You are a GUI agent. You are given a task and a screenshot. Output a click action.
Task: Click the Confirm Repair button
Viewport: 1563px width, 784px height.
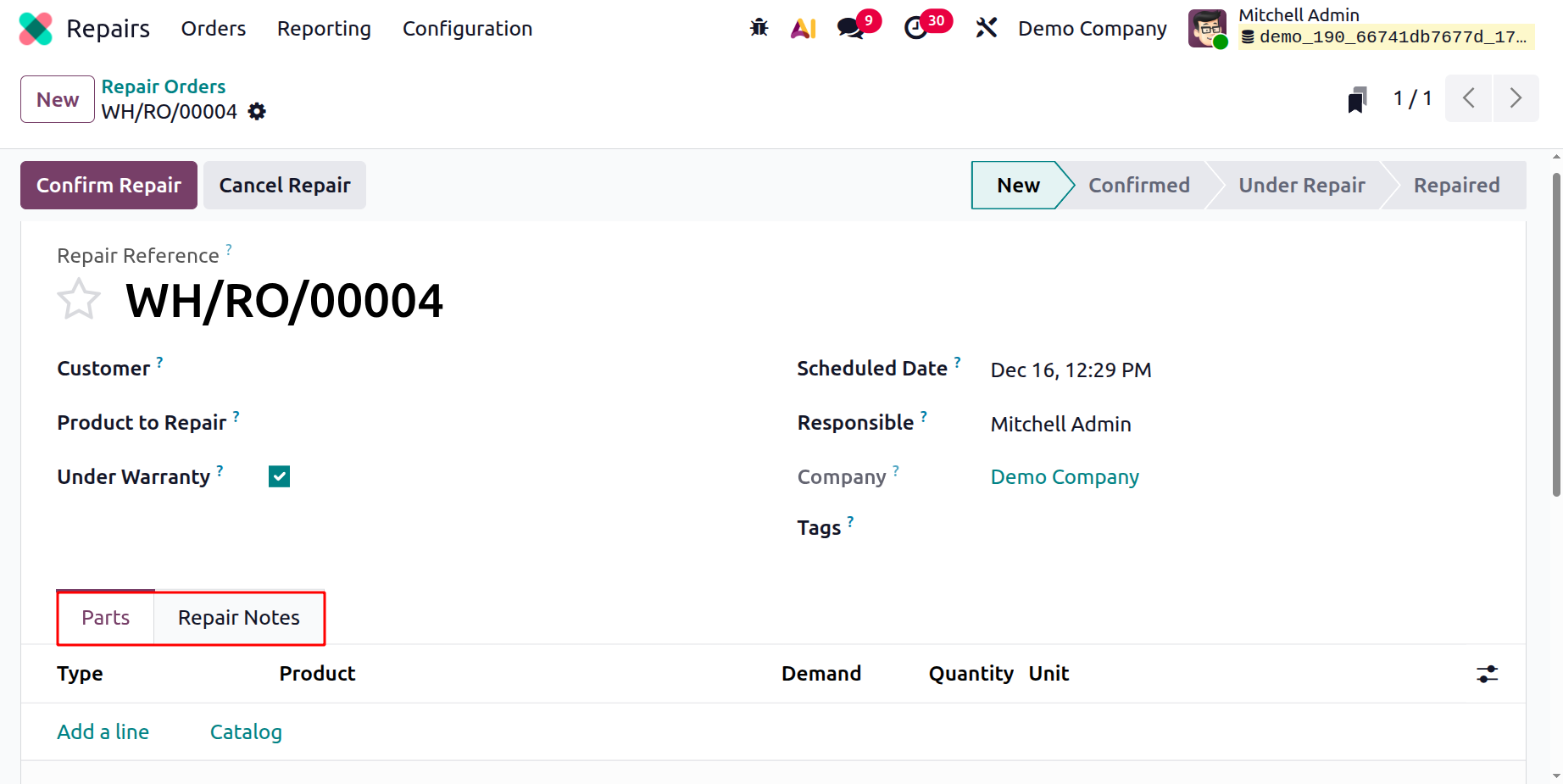tap(108, 185)
